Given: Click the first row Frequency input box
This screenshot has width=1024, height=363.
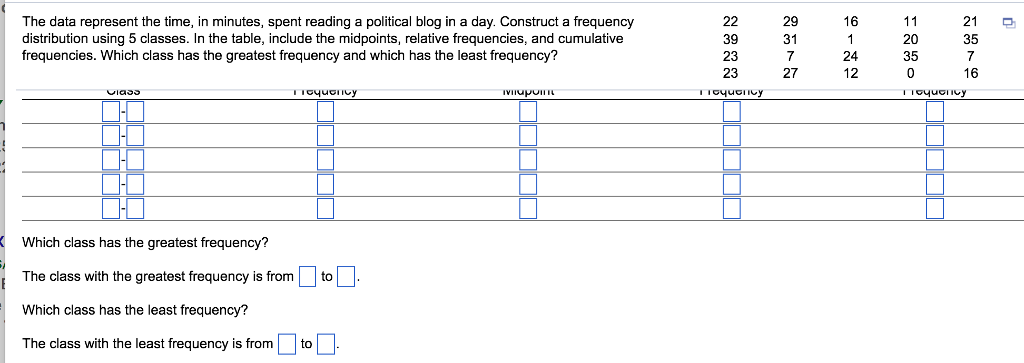Looking at the screenshot, I should [325, 112].
